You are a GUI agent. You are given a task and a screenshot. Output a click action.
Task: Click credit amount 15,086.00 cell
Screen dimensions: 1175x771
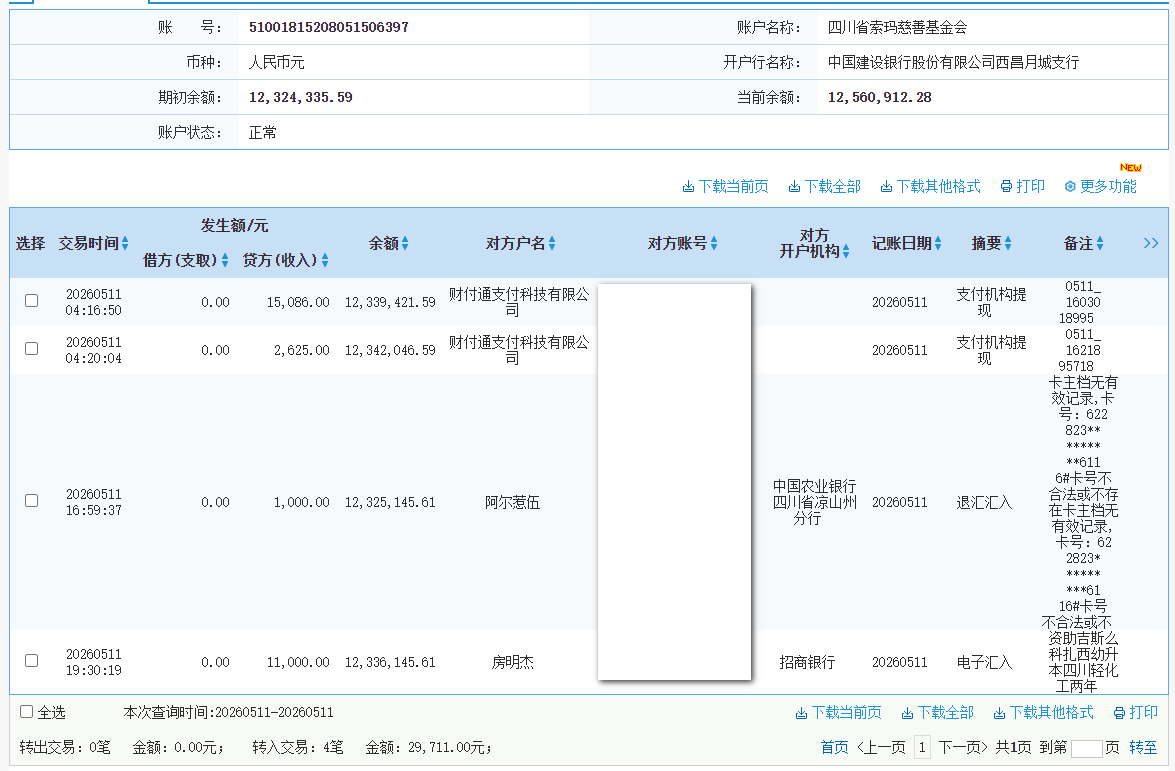click(x=298, y=302)
